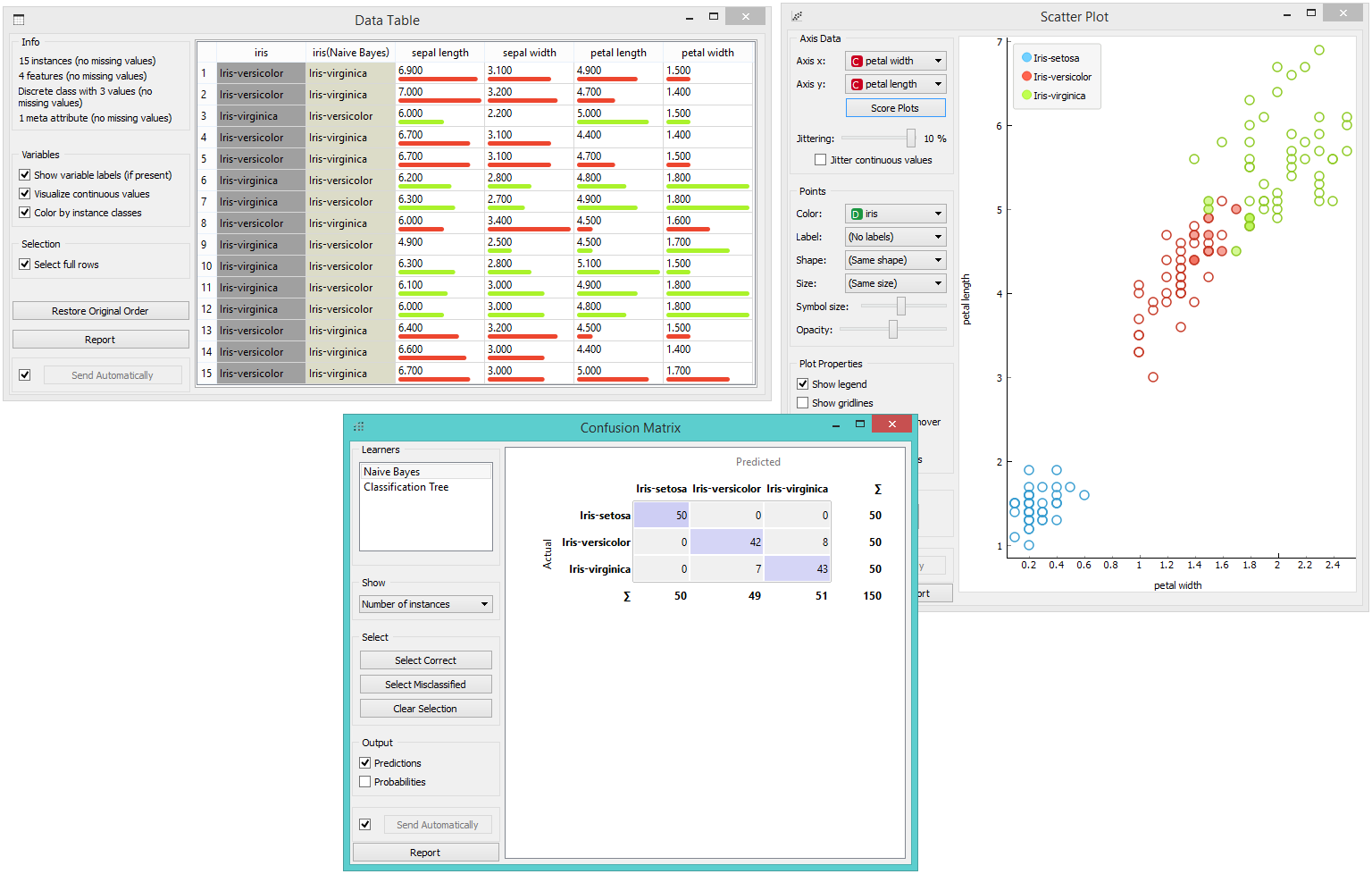Enable Show gridlines in Plot Properties
Screen dimensions: 1372x874
[803, 403]
